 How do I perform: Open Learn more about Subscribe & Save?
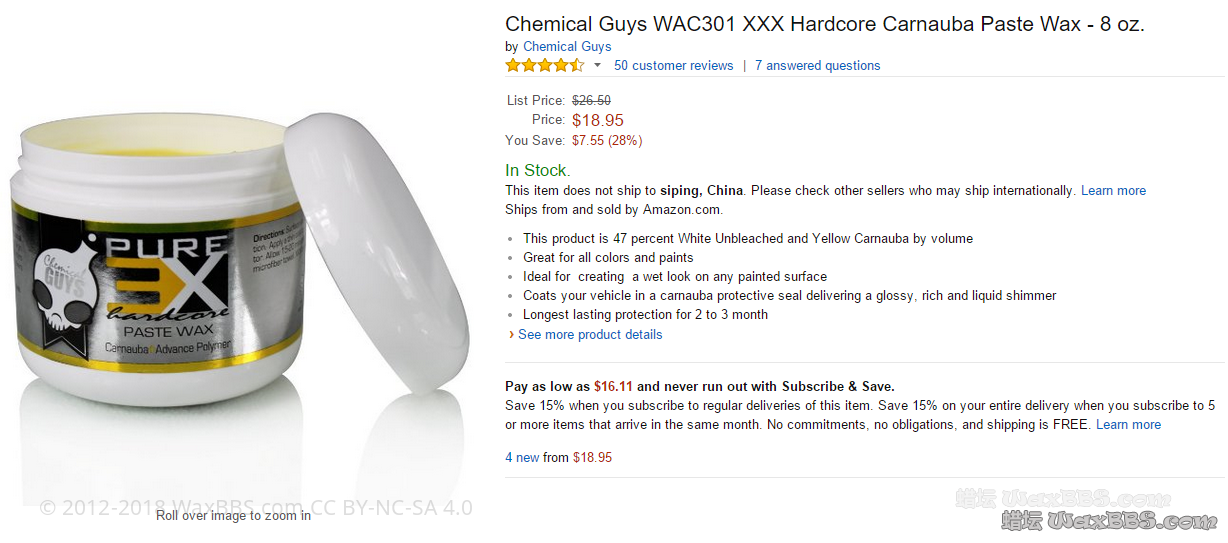pyautogui.click(x=1128, y=425)
